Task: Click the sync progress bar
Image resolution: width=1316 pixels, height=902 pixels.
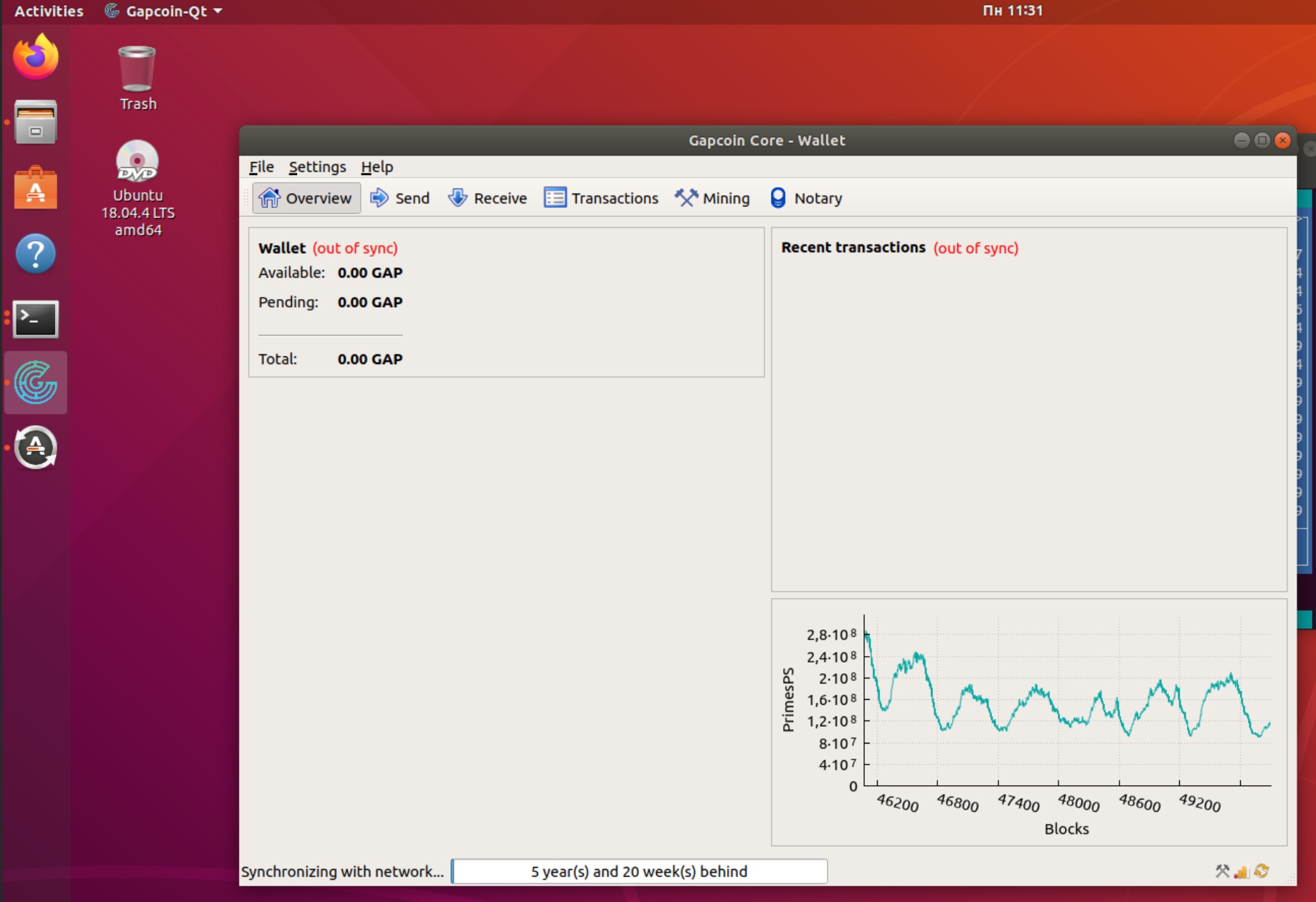Action: click(639, 871)
